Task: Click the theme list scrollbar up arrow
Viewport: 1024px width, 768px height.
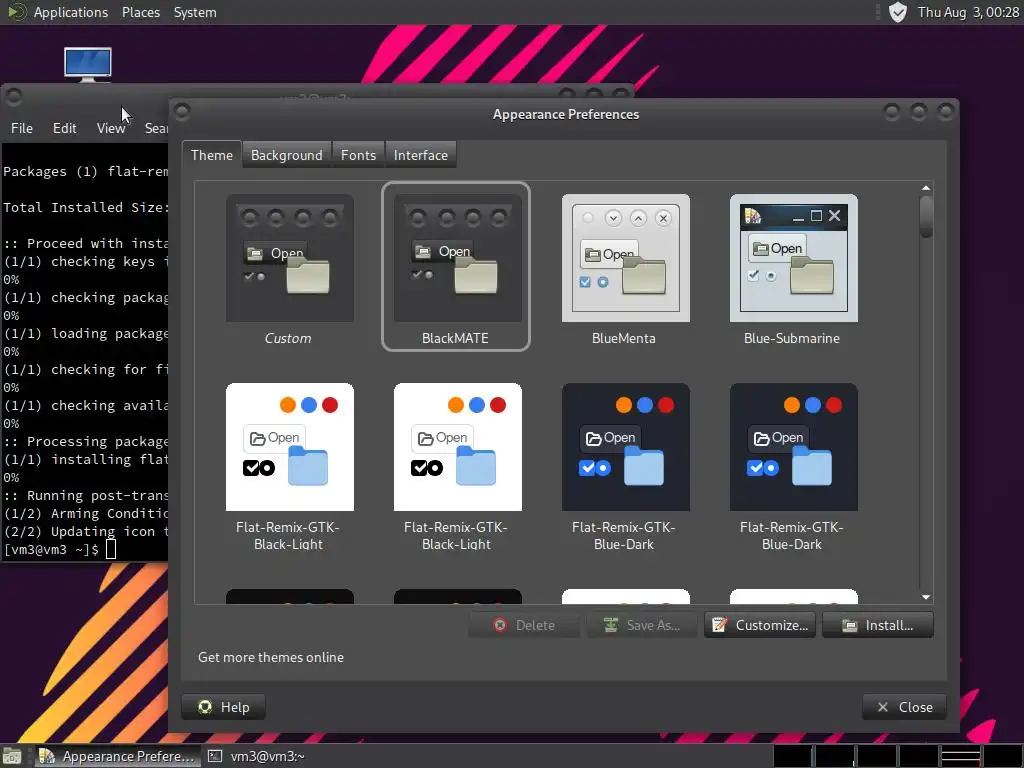Action: click(925, 188)
